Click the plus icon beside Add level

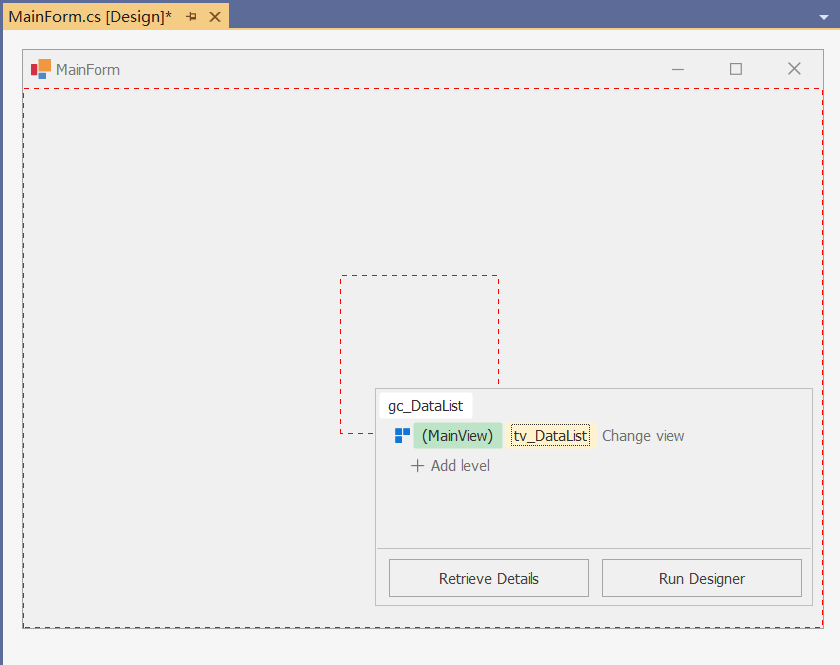click(417, 466)
